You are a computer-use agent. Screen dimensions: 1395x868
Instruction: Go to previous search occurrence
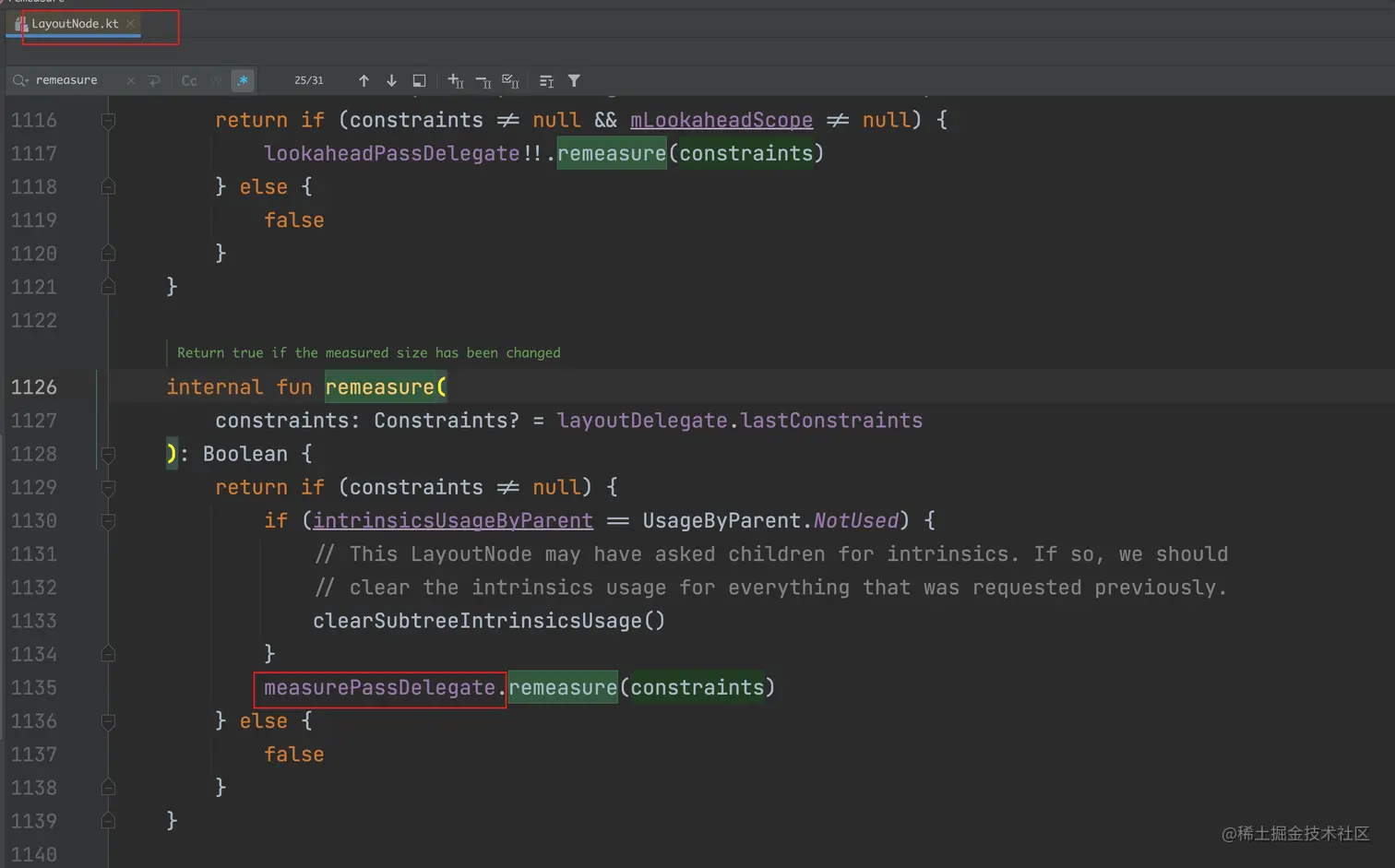click(x=364, y=80)
